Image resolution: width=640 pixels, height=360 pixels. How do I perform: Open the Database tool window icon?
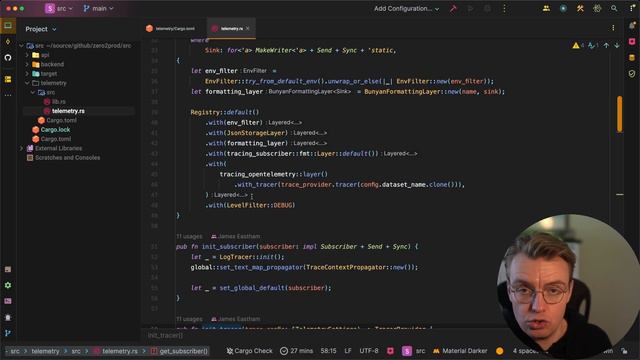click(632, 58)
